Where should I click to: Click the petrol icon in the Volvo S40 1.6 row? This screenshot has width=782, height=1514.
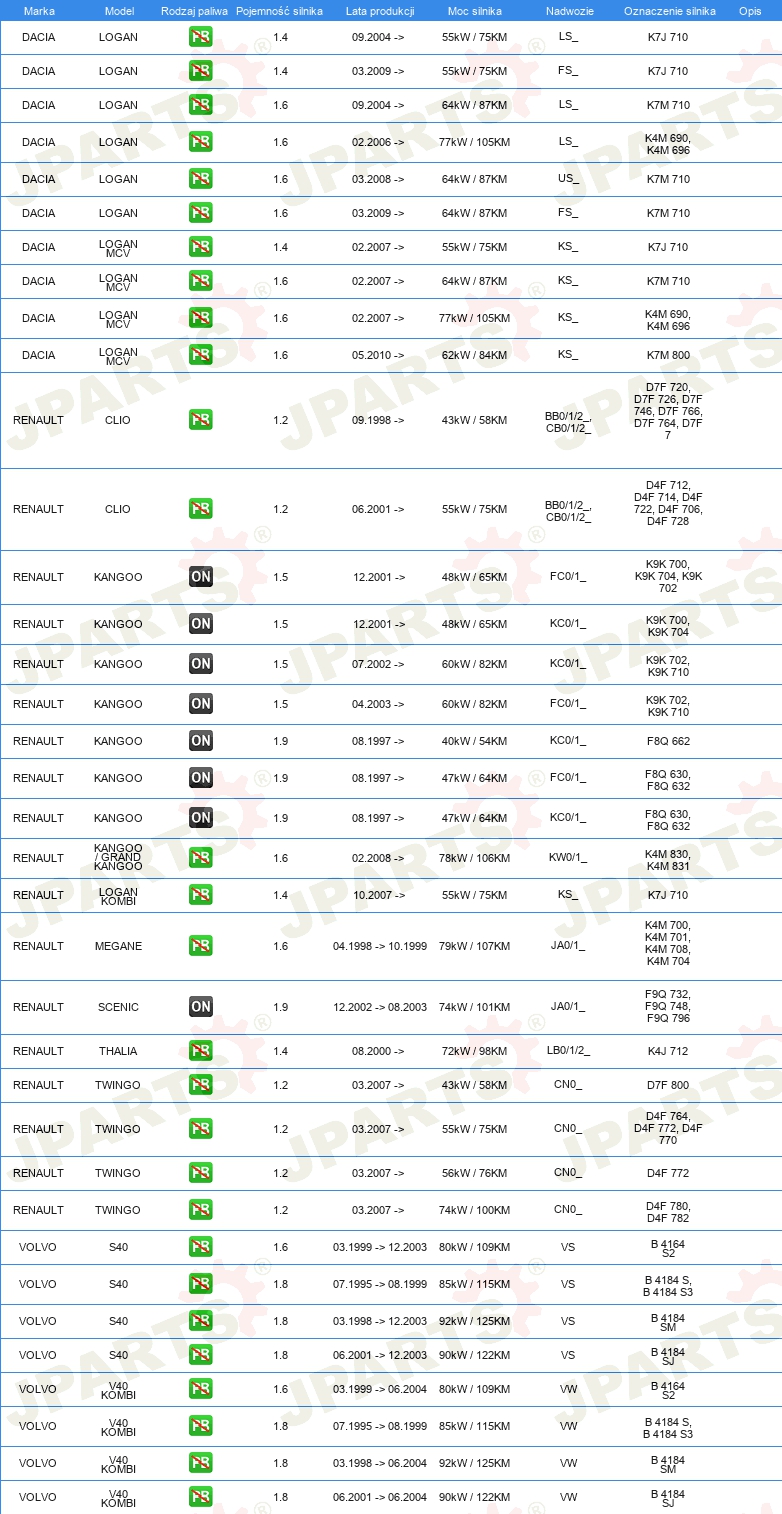pyautogui.click(x=201, y=1247)
